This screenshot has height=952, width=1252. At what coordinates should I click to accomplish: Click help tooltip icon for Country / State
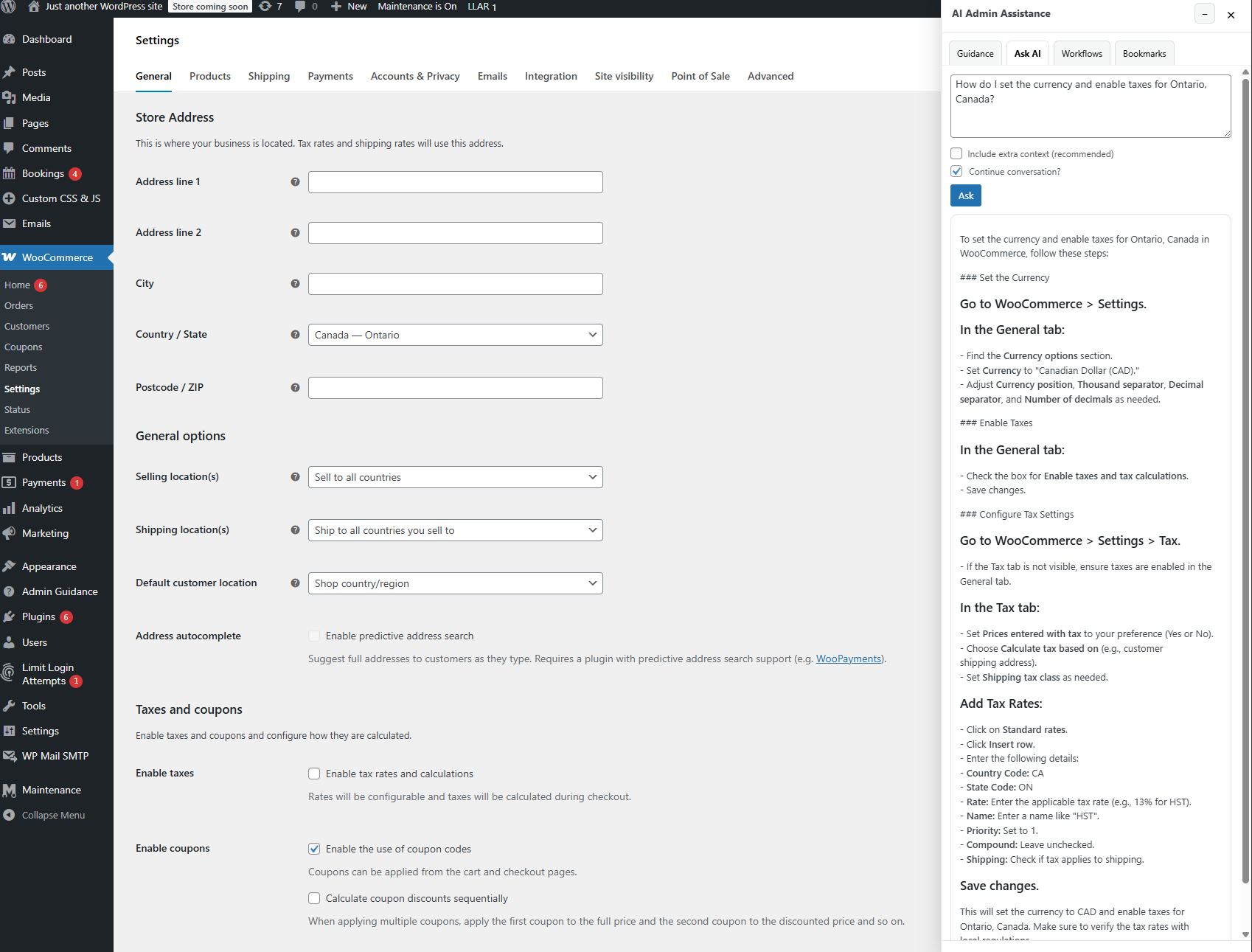coord(295,335)
